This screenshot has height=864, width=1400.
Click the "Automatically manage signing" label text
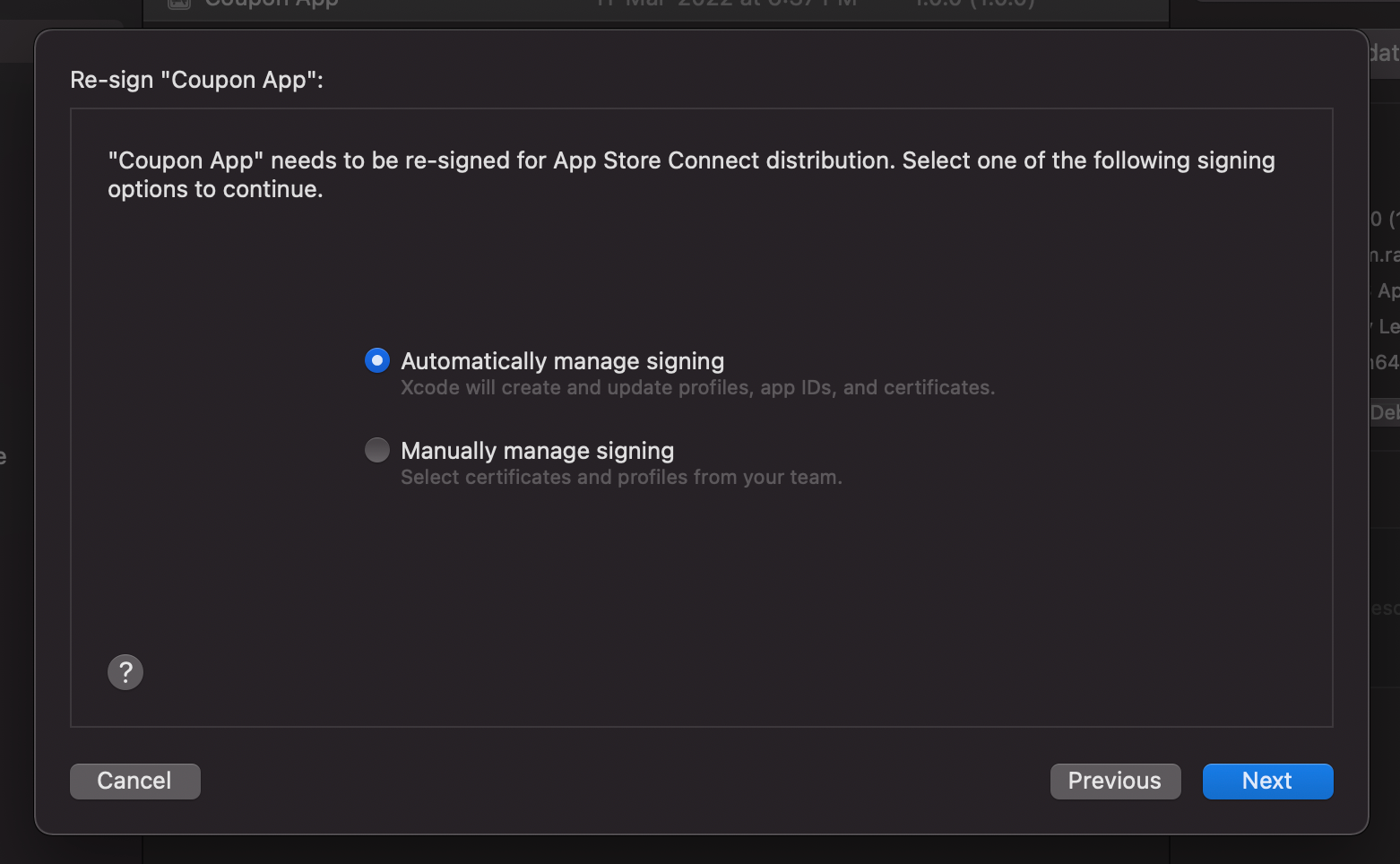[562, 361]
